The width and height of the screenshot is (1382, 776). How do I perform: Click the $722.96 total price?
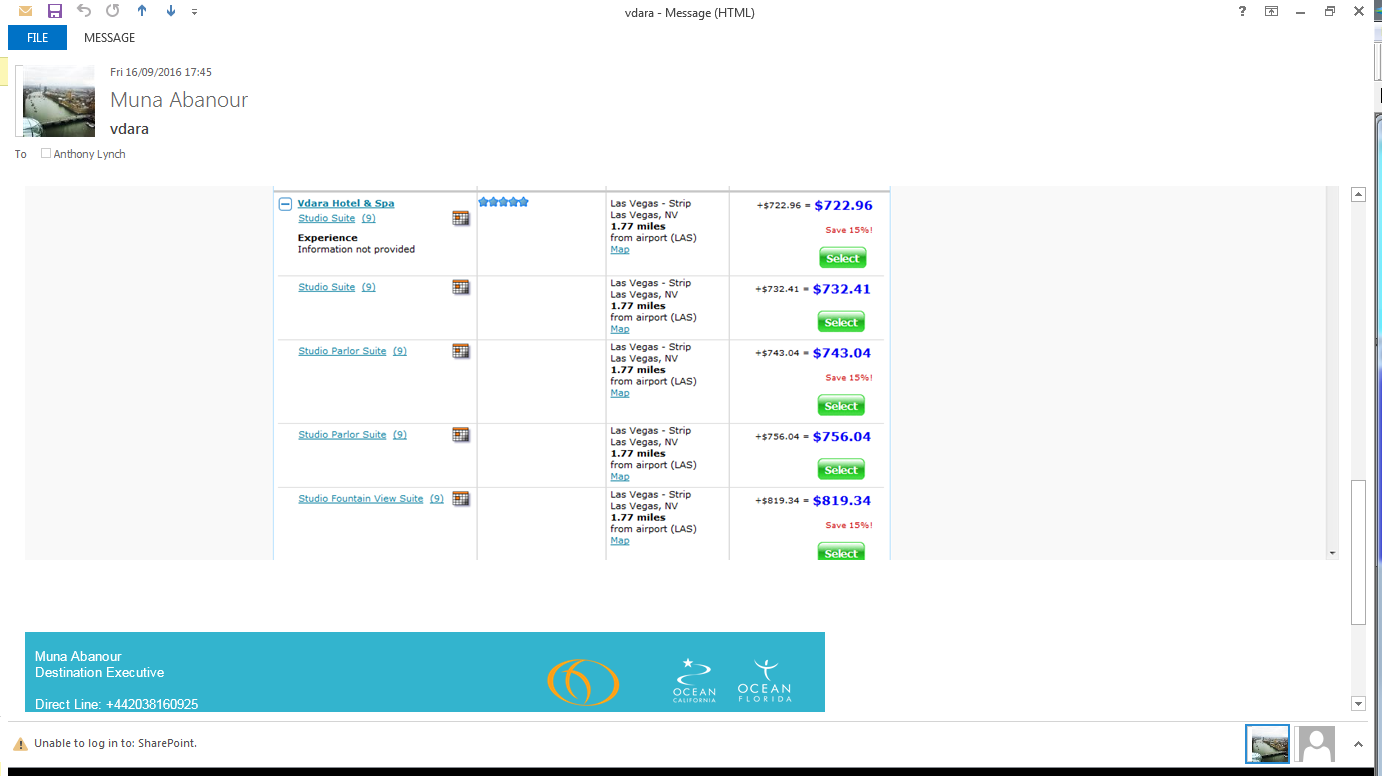tap(843, 206)
